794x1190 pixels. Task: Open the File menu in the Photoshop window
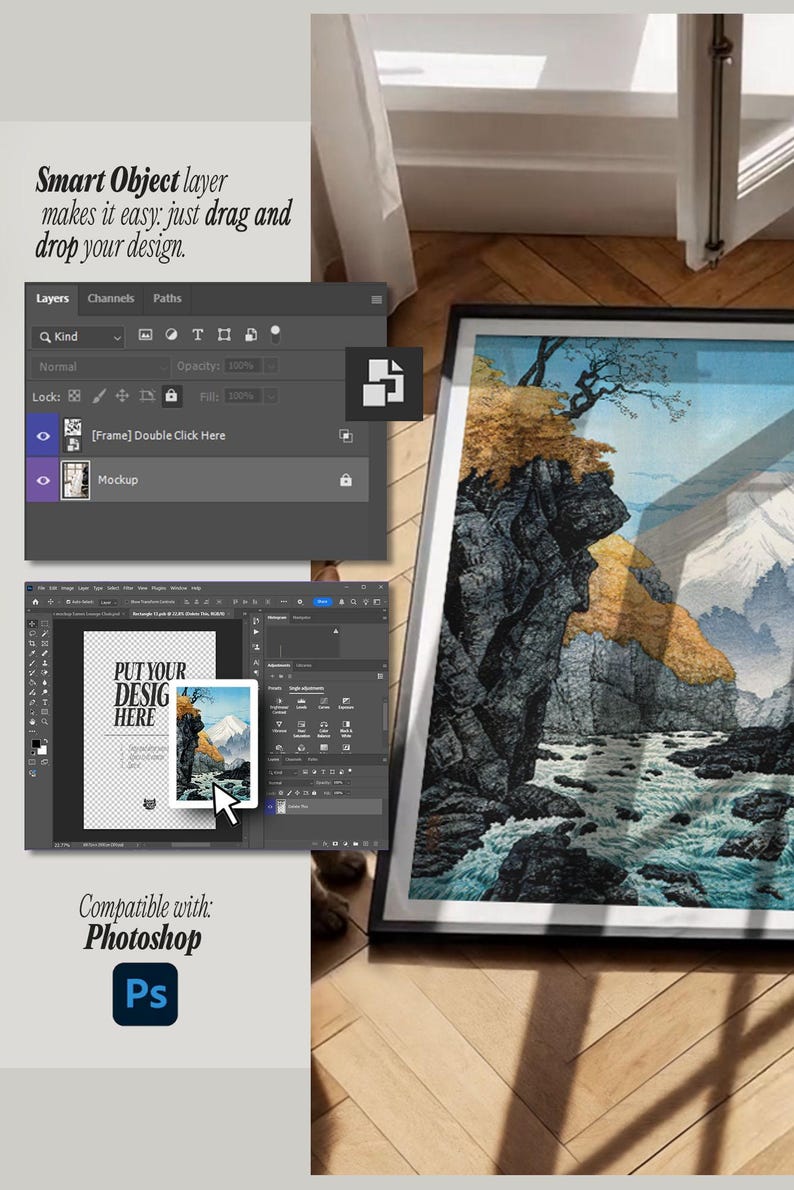pos(41,588)
